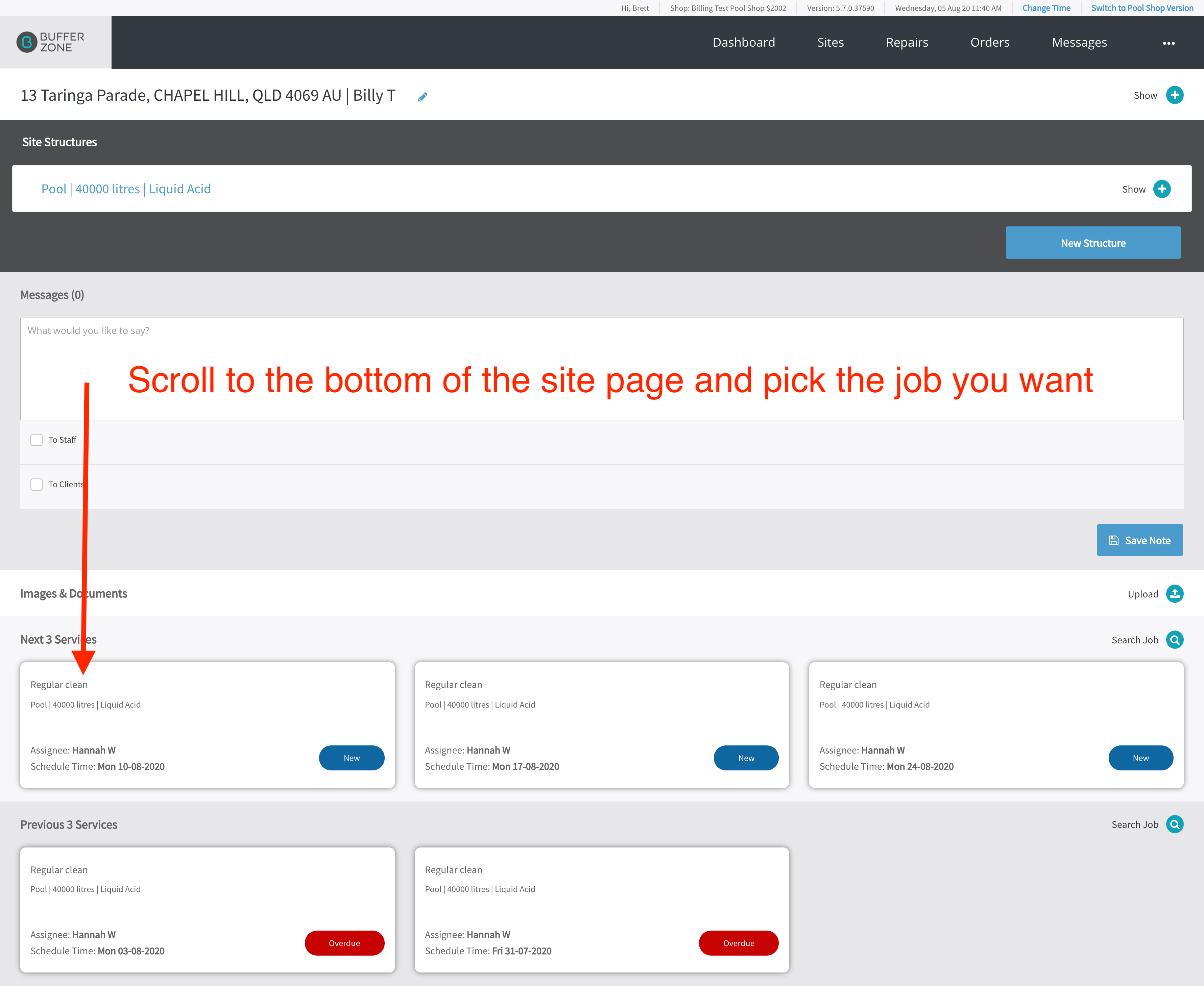Click the Buffer Zone logo

click(51, 42)
